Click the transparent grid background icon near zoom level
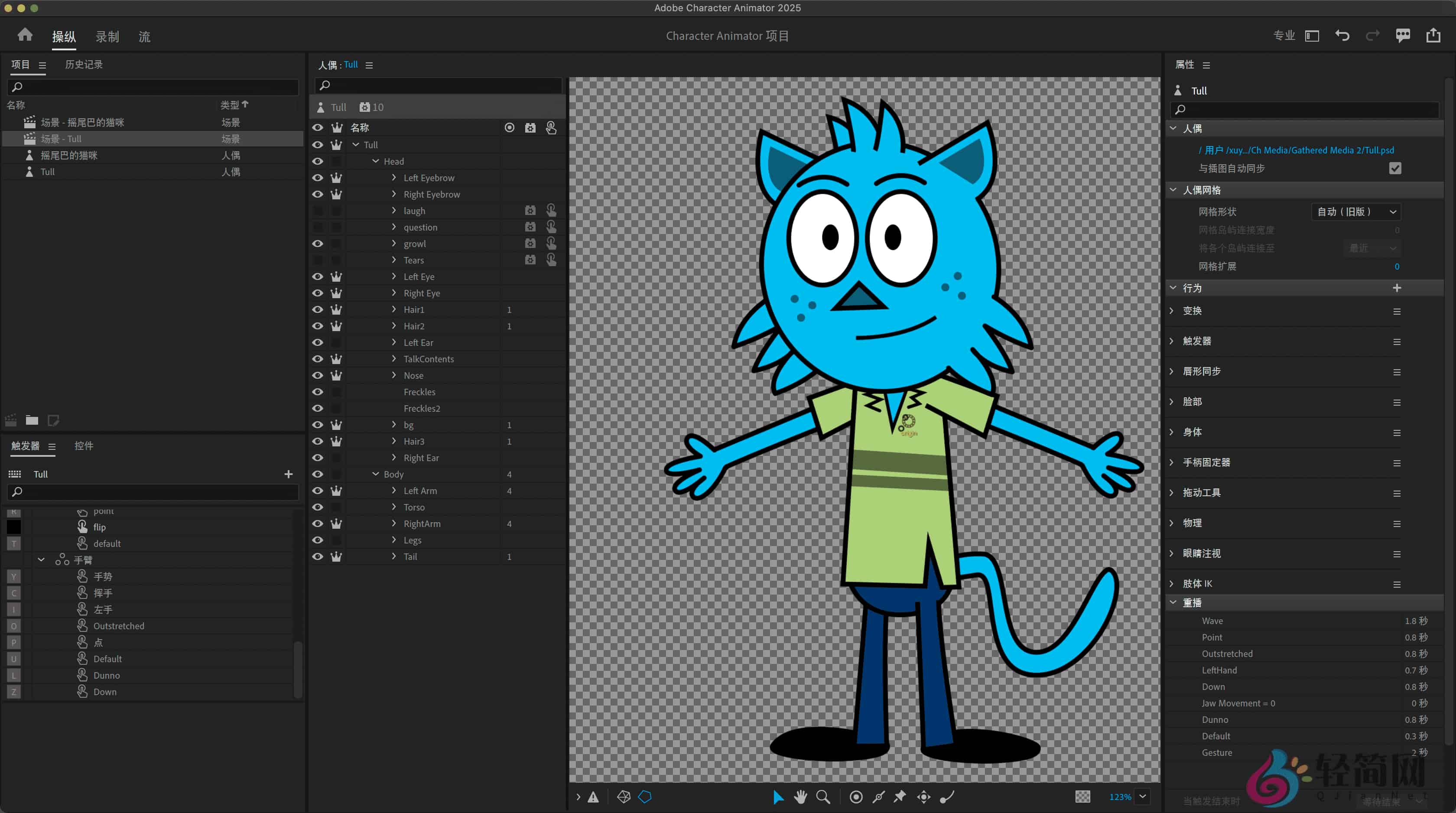Image resolution: width=1456 pixels, height=813 pixels. pos(1083,797)
